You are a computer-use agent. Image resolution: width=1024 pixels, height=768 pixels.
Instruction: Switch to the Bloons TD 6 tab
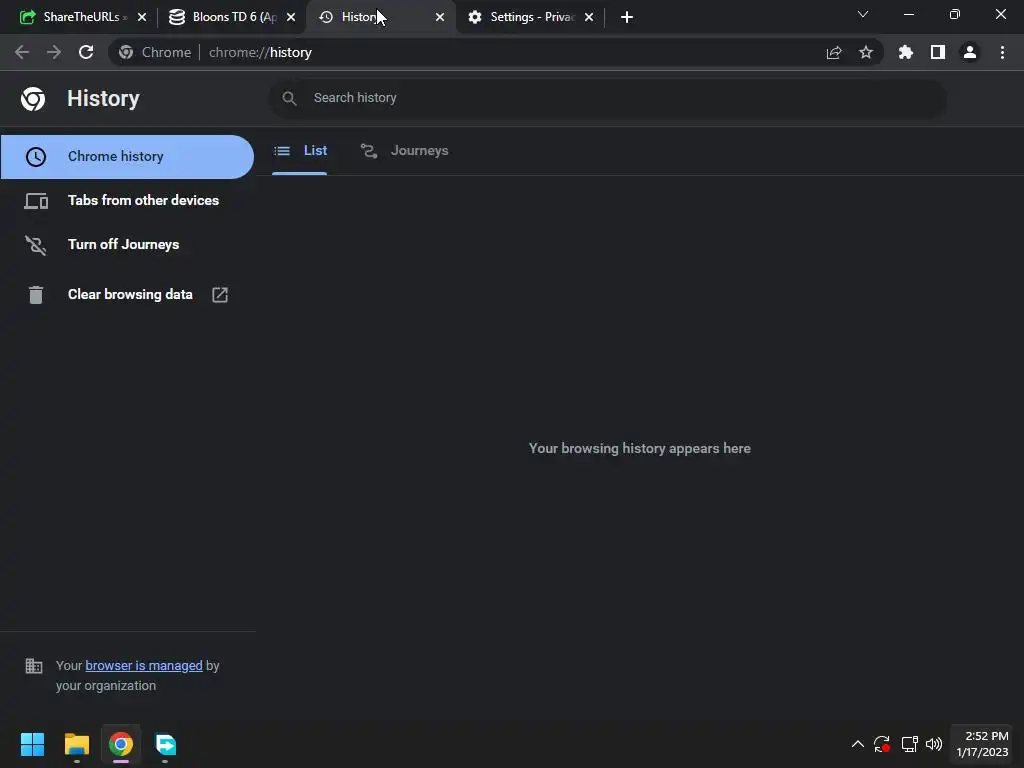point(233,17)
